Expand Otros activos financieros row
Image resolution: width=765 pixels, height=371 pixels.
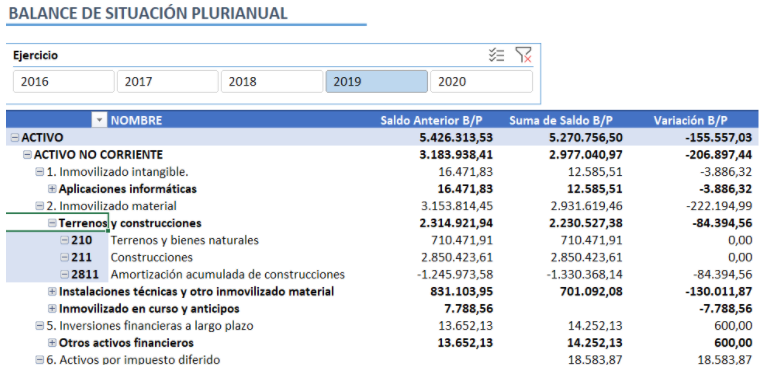click(52, 343)
